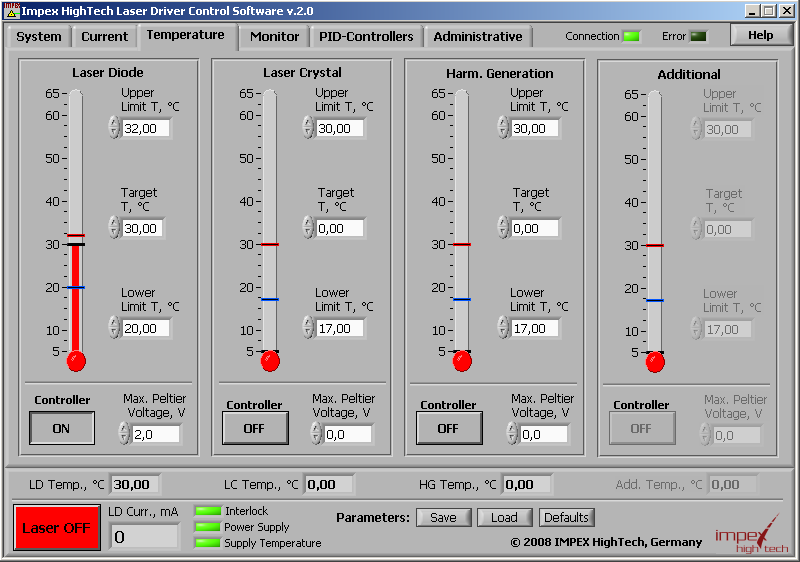800x562 pixels.
Task: Click the Laser Diode Lower Limit field 20,00
Action: click(146, 328)
